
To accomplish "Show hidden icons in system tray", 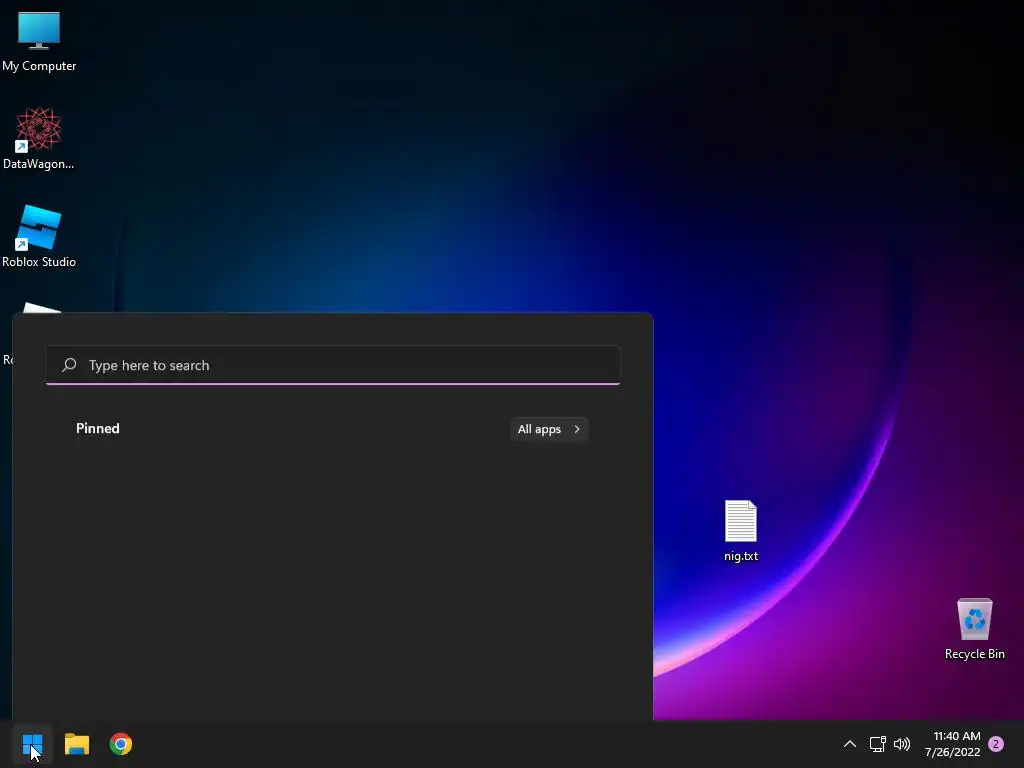I will pyautogui.click(x=850, y=744).
